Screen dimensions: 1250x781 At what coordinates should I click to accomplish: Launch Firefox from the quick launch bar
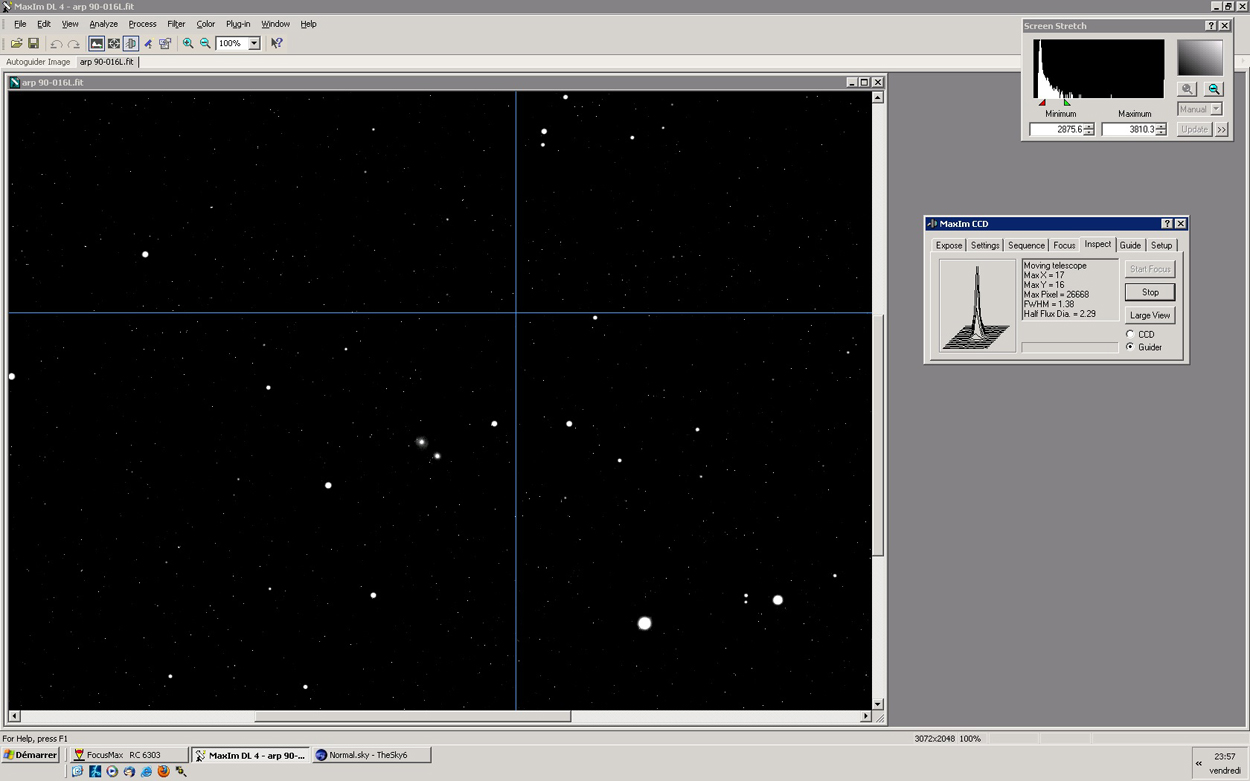tap(163, 771)
